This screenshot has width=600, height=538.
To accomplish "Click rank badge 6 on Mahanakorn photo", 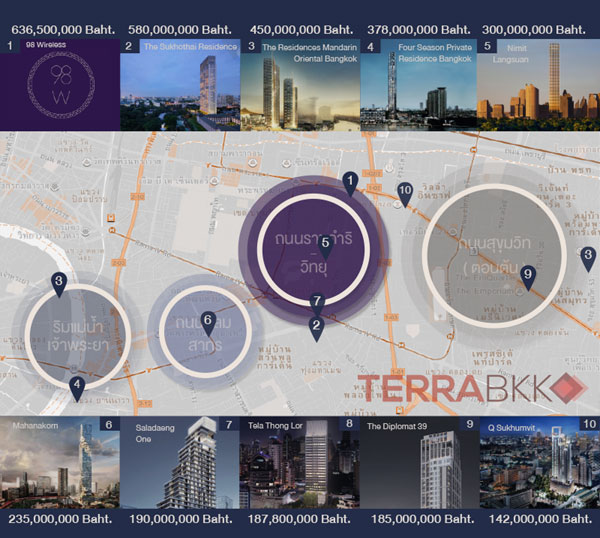I will pyautogui.click(x=109, y=424).
